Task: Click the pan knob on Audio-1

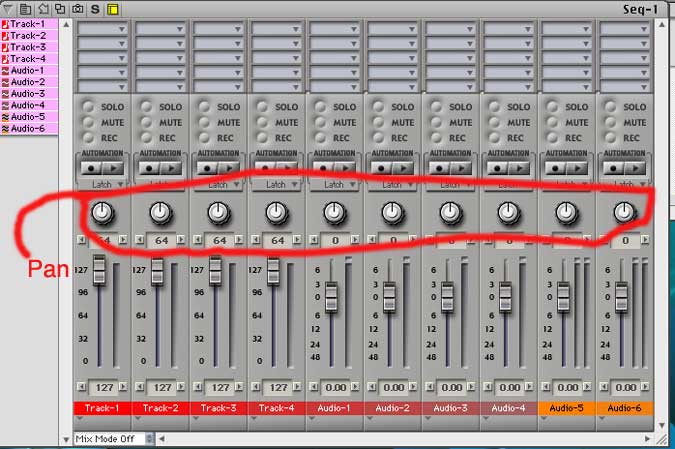Action: (334, 212)
